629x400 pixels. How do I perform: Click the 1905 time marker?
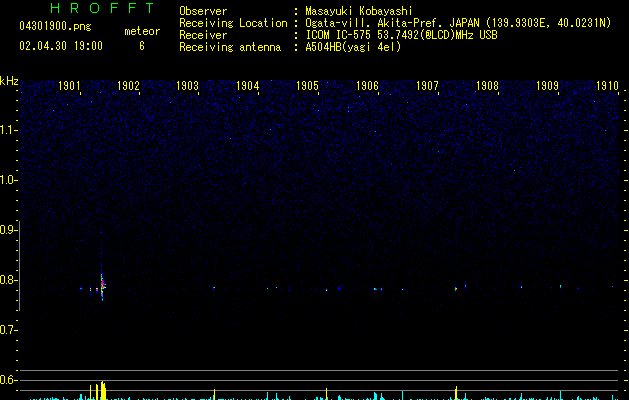[307, 85]
